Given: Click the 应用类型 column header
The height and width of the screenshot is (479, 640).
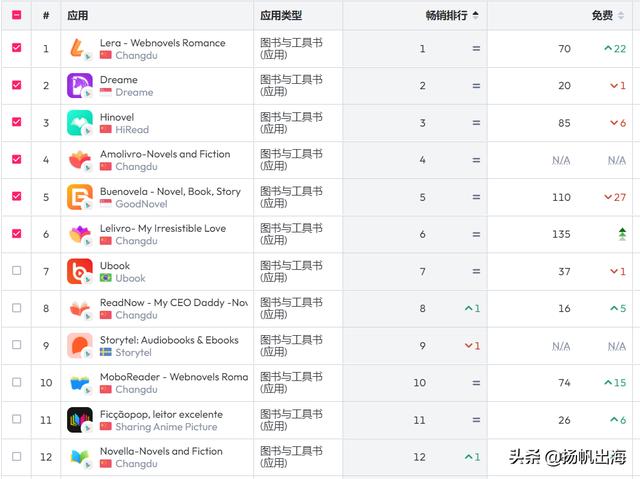Looking at the screenshot, I should pyautogui.click(x=281, y=15).
